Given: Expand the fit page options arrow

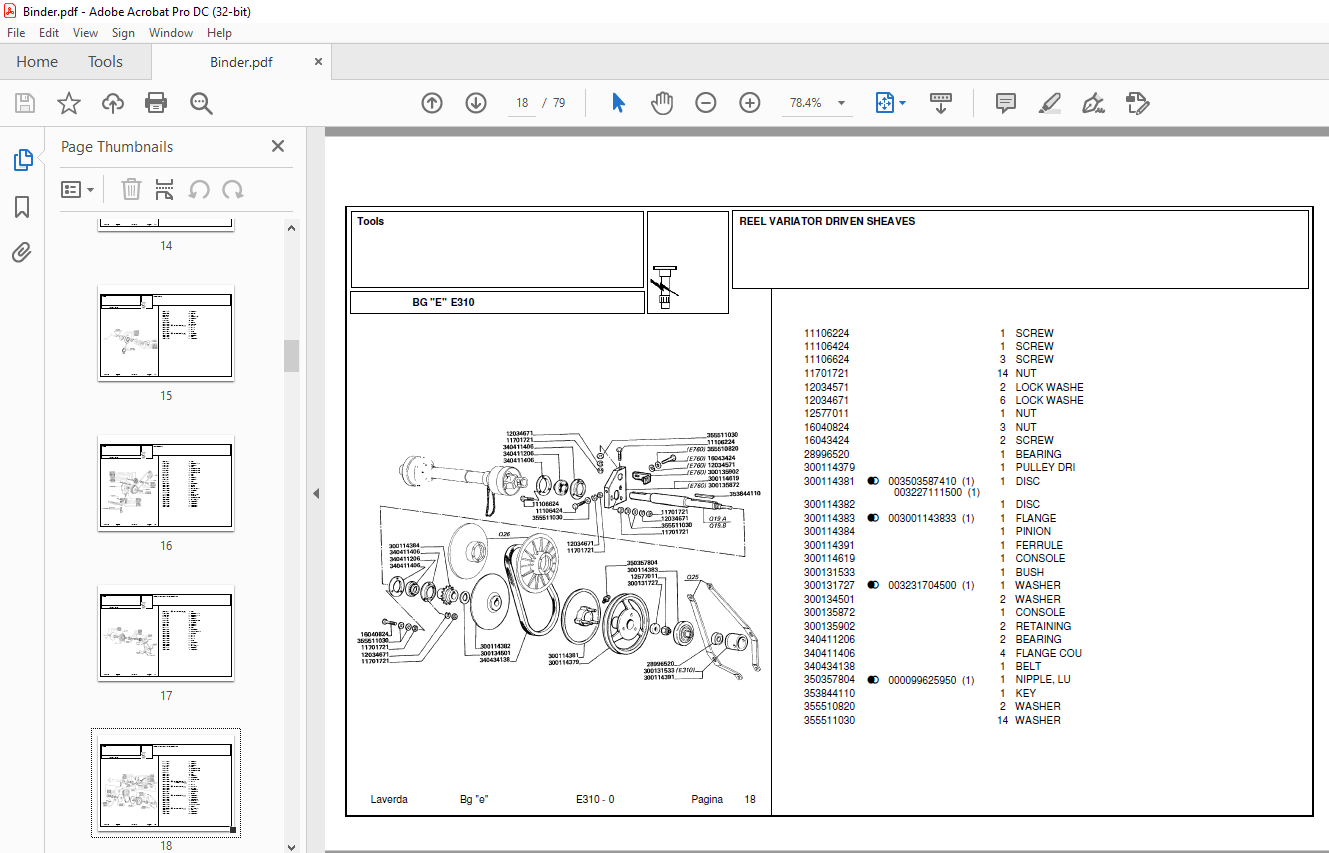Looking at the screenshot, I should point(902,103).
